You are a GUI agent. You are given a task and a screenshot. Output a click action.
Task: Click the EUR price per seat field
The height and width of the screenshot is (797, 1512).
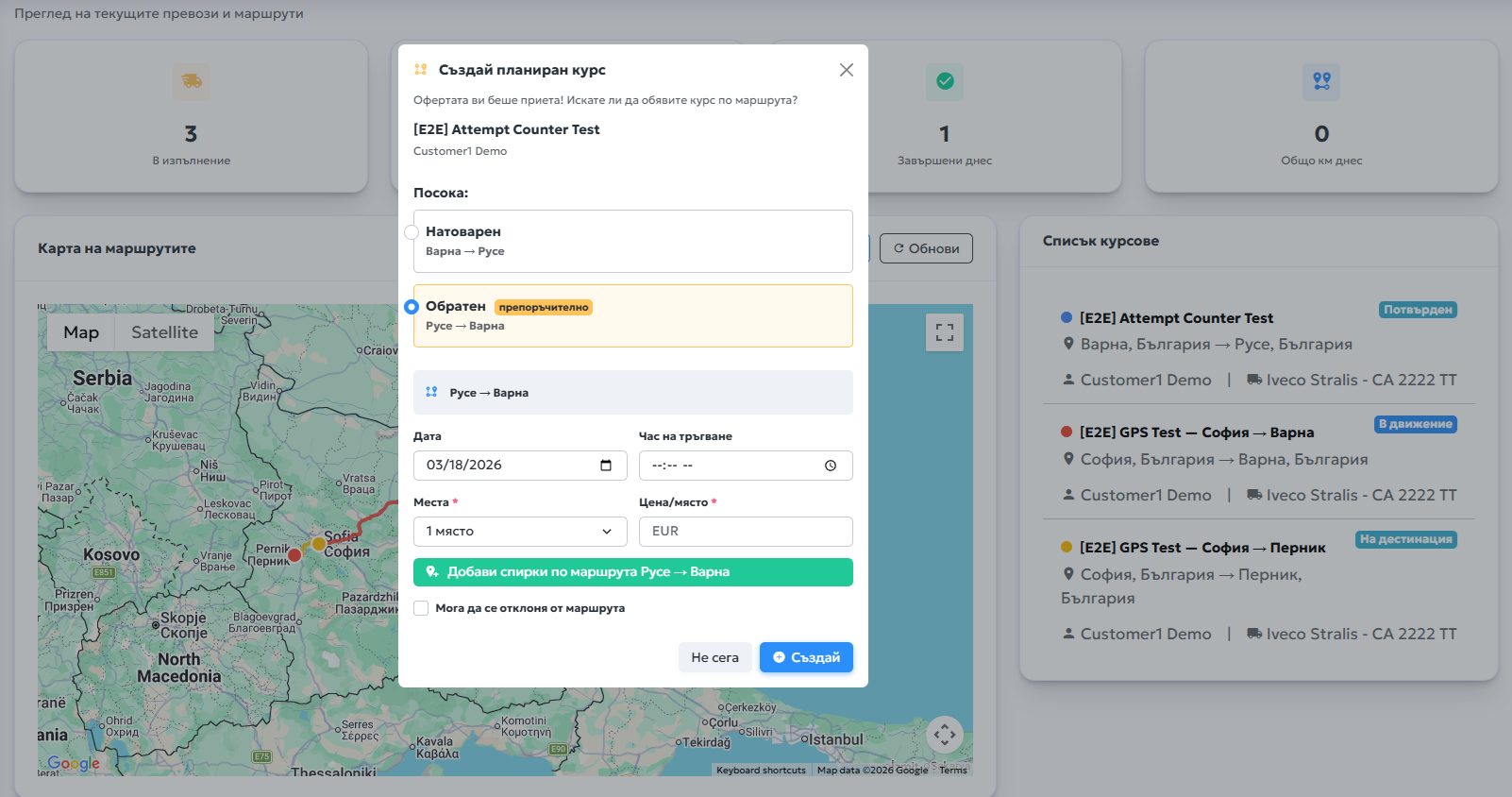pyautogui.click(x=746, y=532)
